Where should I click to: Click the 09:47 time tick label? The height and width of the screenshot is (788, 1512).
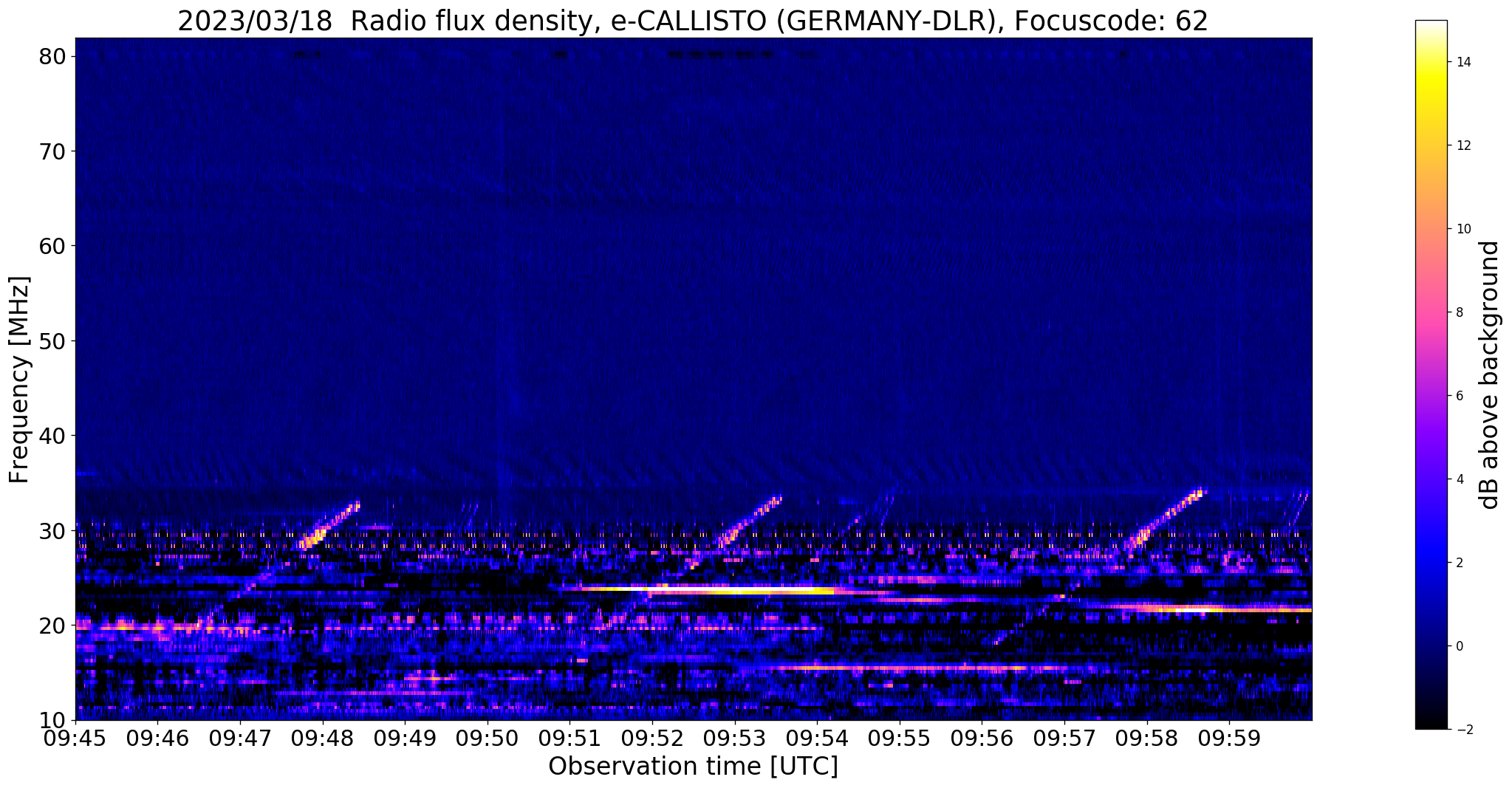pos(240,739)
